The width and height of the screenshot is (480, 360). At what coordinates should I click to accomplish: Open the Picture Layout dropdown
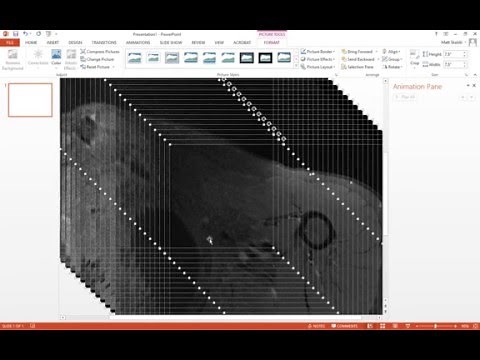point(318,67)
